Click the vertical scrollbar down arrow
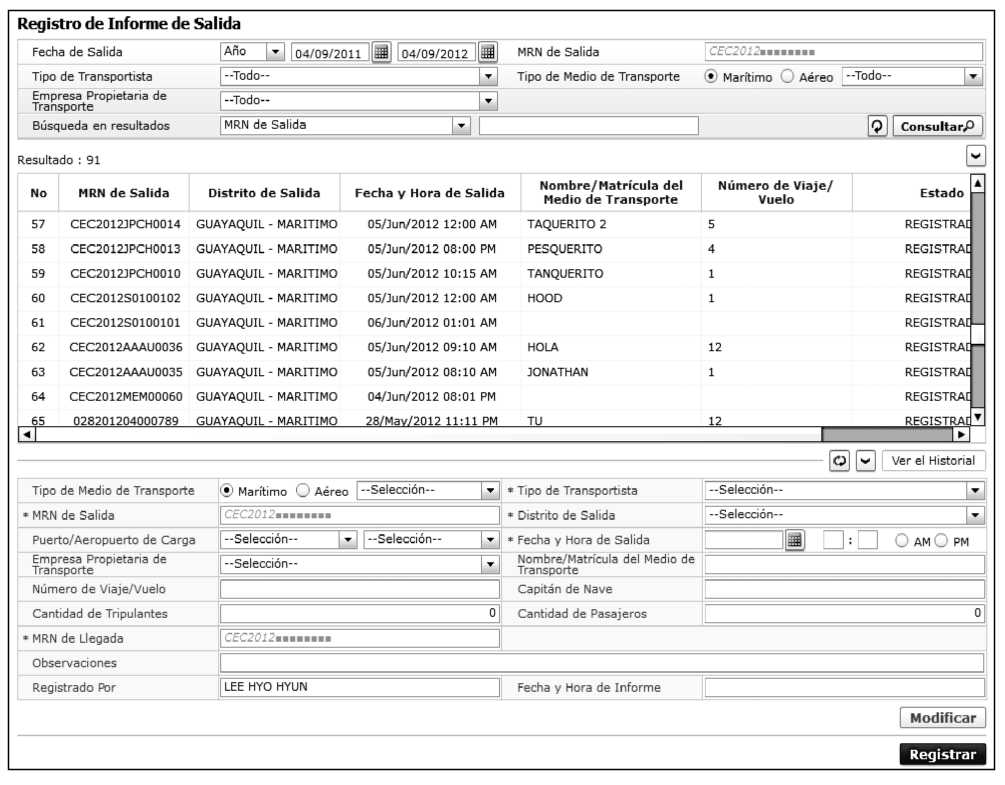This screenshot has height=785, width=1005. click(x=977, y=417)
